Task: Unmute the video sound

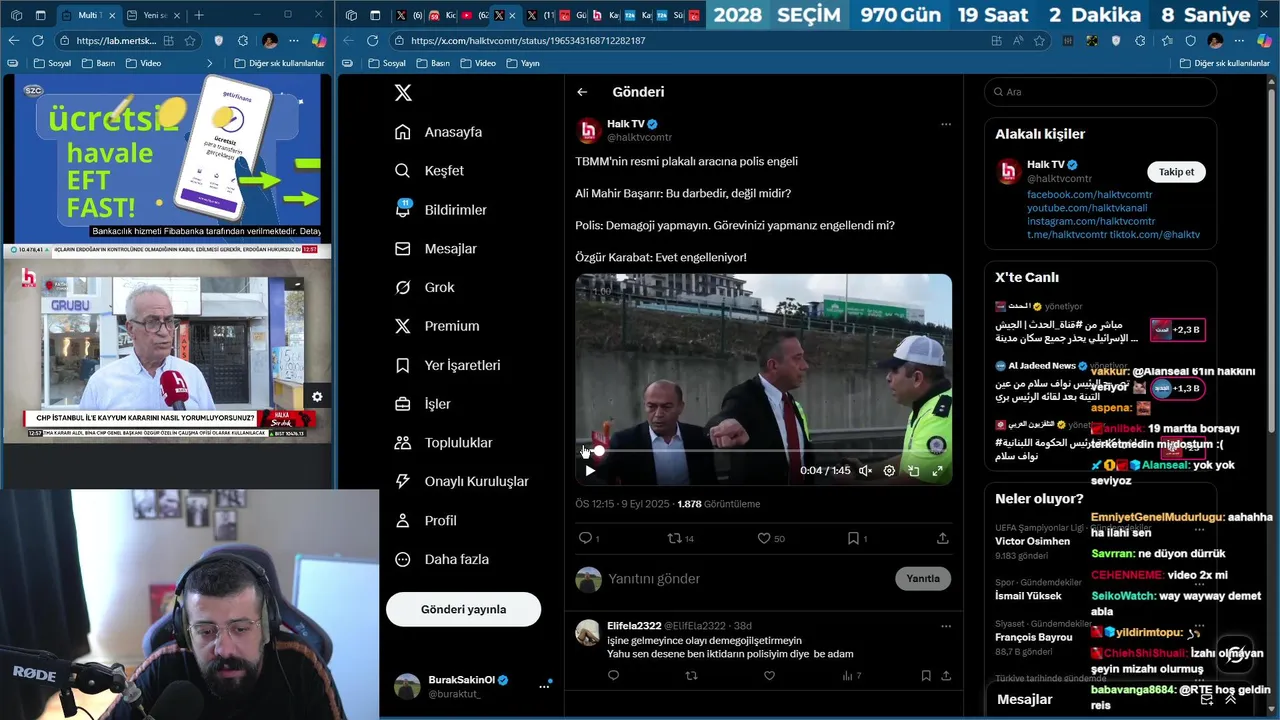Action: coord(866,471)
